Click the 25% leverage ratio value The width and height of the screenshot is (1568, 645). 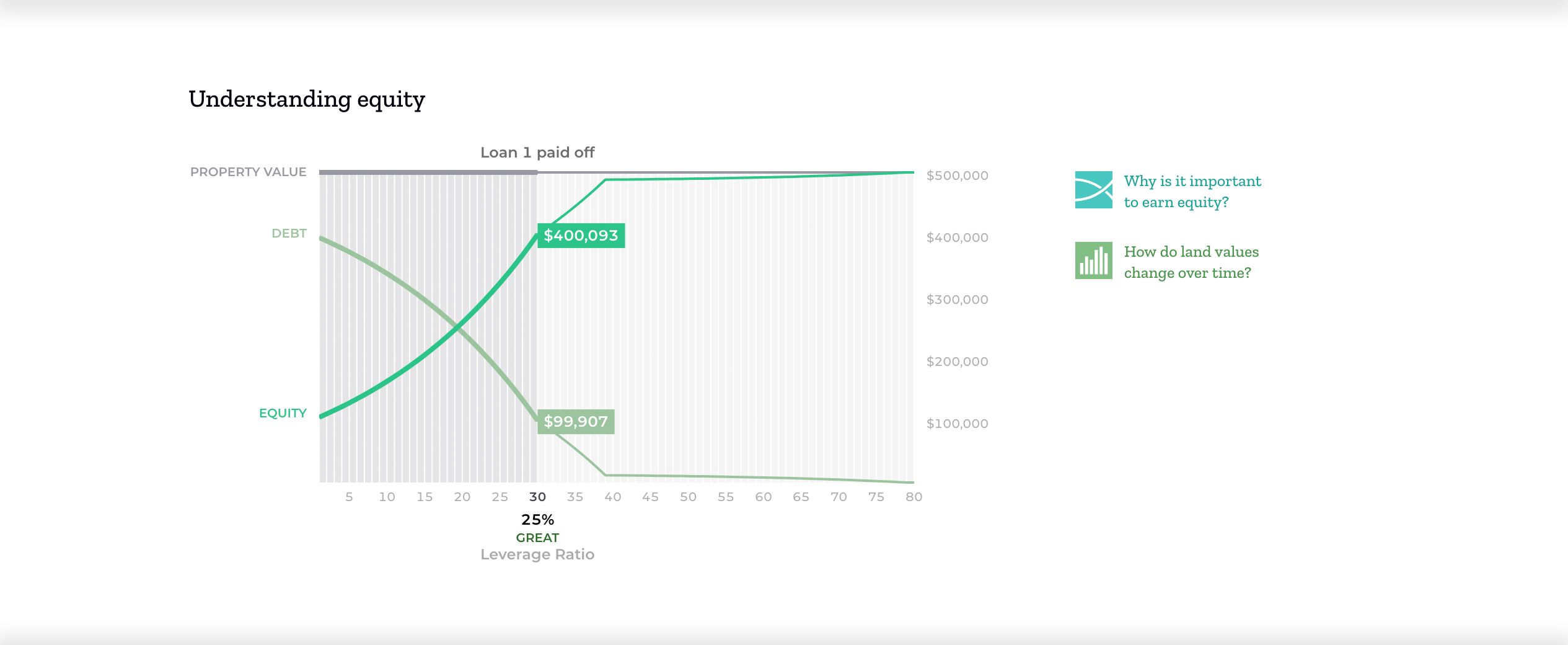coord(537,520)
